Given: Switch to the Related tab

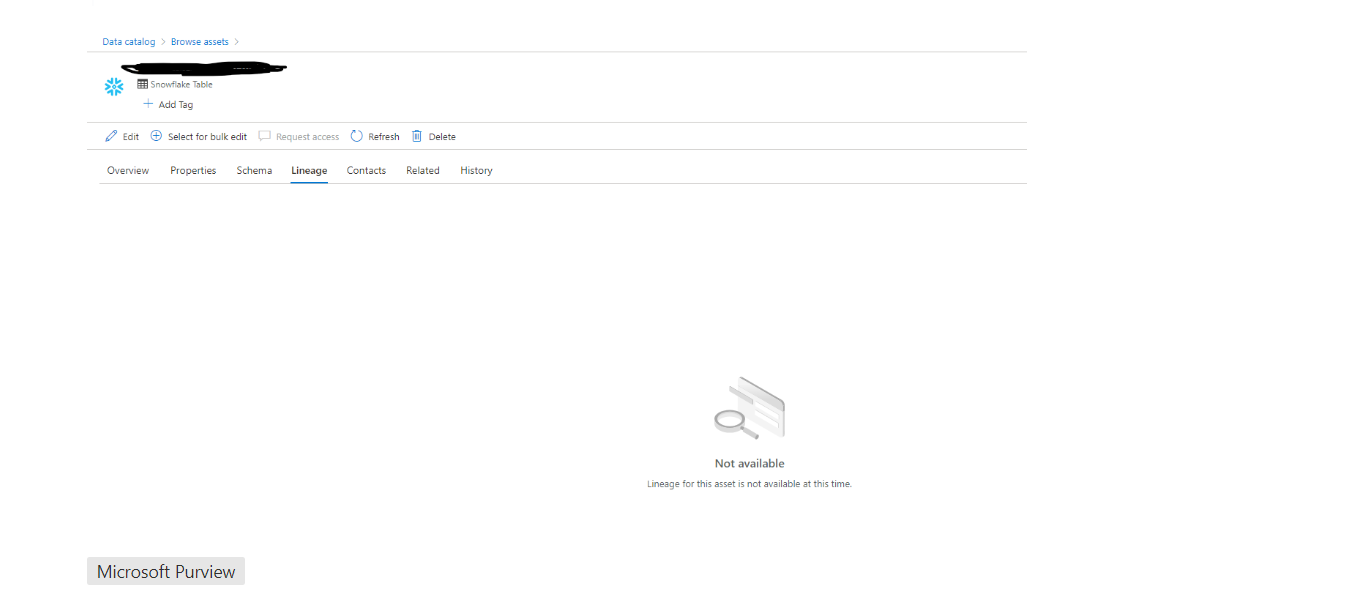Looking at the screenshot, I should click(x=423, y=171).
